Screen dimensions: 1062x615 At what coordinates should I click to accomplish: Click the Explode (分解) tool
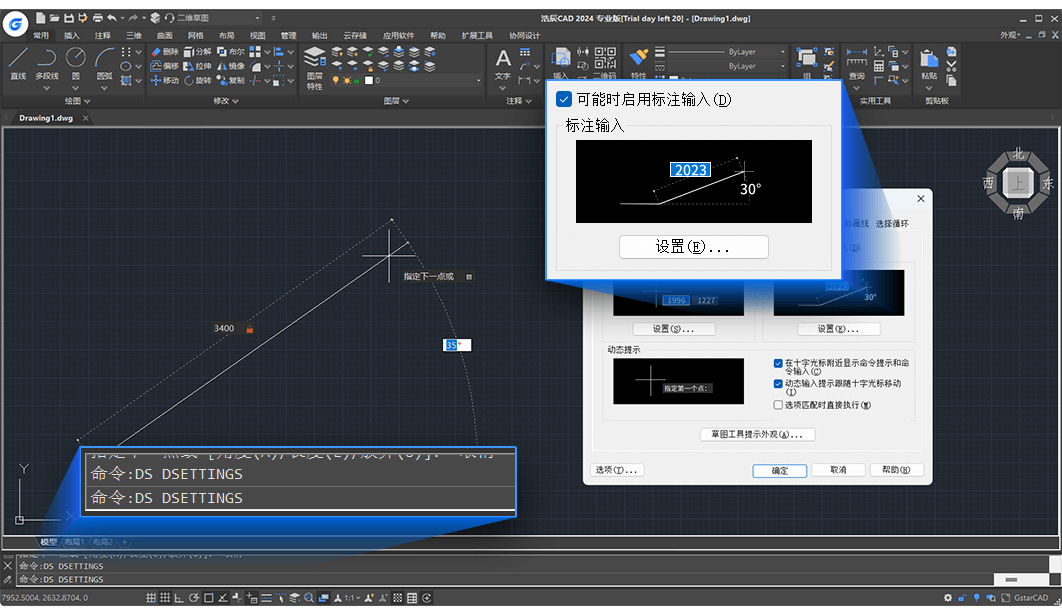pyautogui.click(x=198, y=51)
